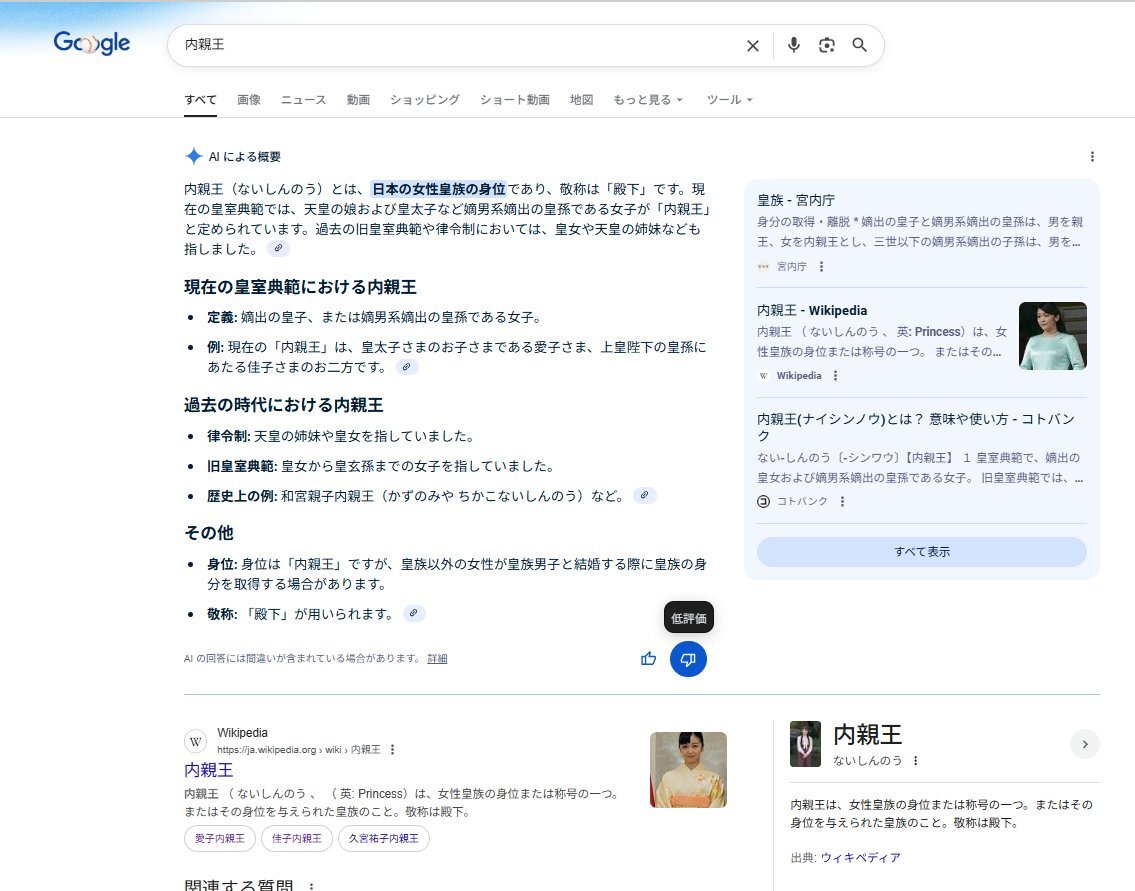Open Google Lens image search icon
Viewport: 1135px width, 891px height.
click(826, 45)
